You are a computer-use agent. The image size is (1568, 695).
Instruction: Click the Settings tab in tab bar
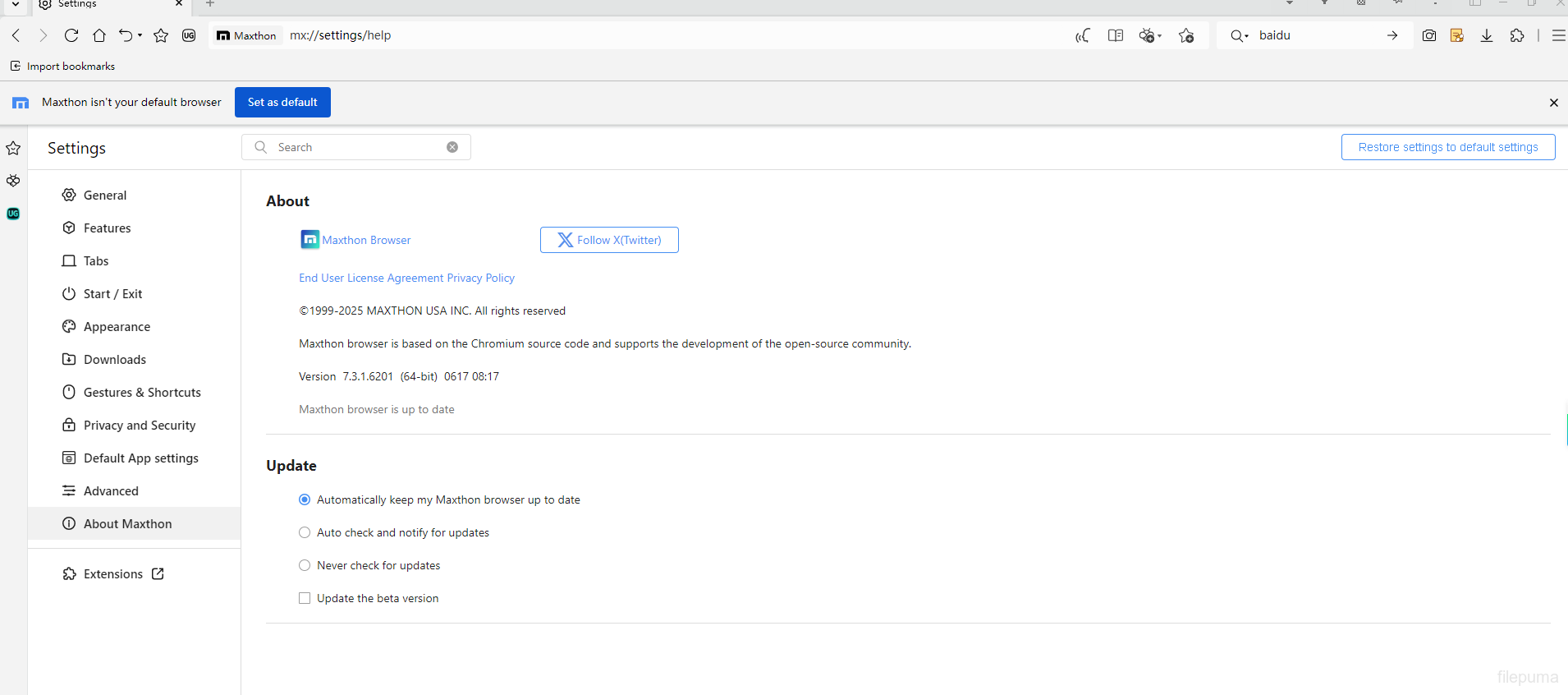click(111, 5)
